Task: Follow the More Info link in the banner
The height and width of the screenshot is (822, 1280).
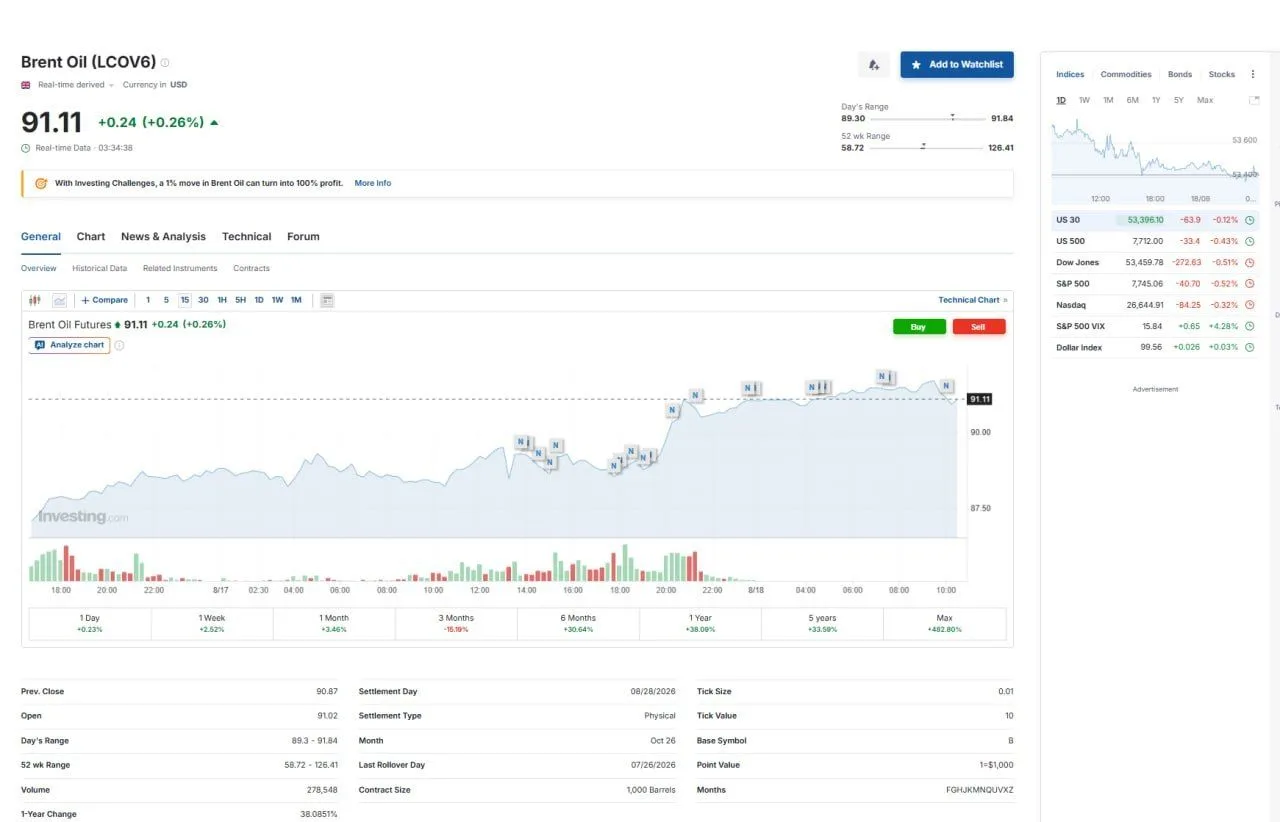Action: click(x=373, y=183)
